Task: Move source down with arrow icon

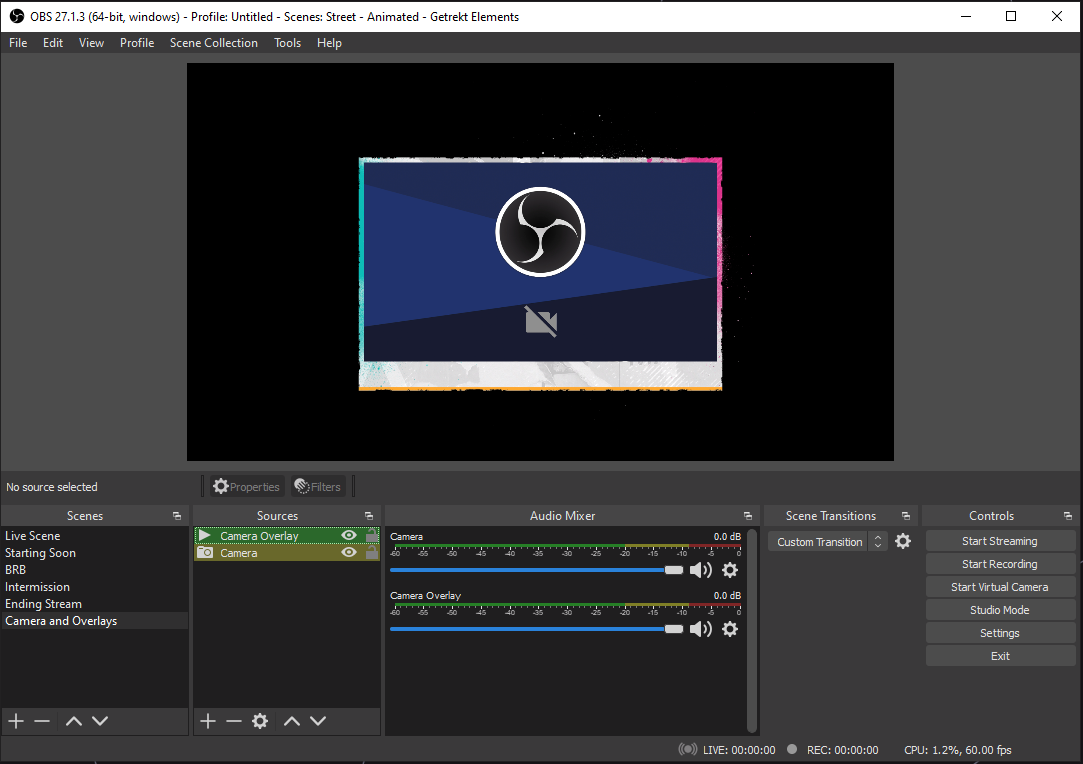Action: coord(318,721)
